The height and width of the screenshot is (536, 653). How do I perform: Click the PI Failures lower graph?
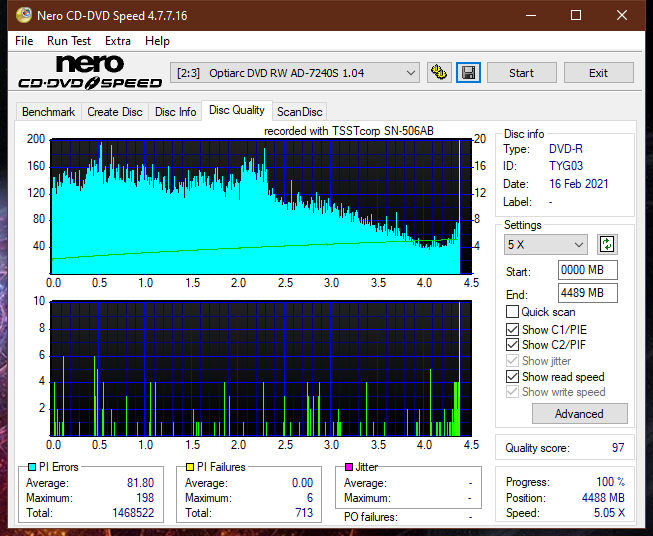tap(261, 369)
